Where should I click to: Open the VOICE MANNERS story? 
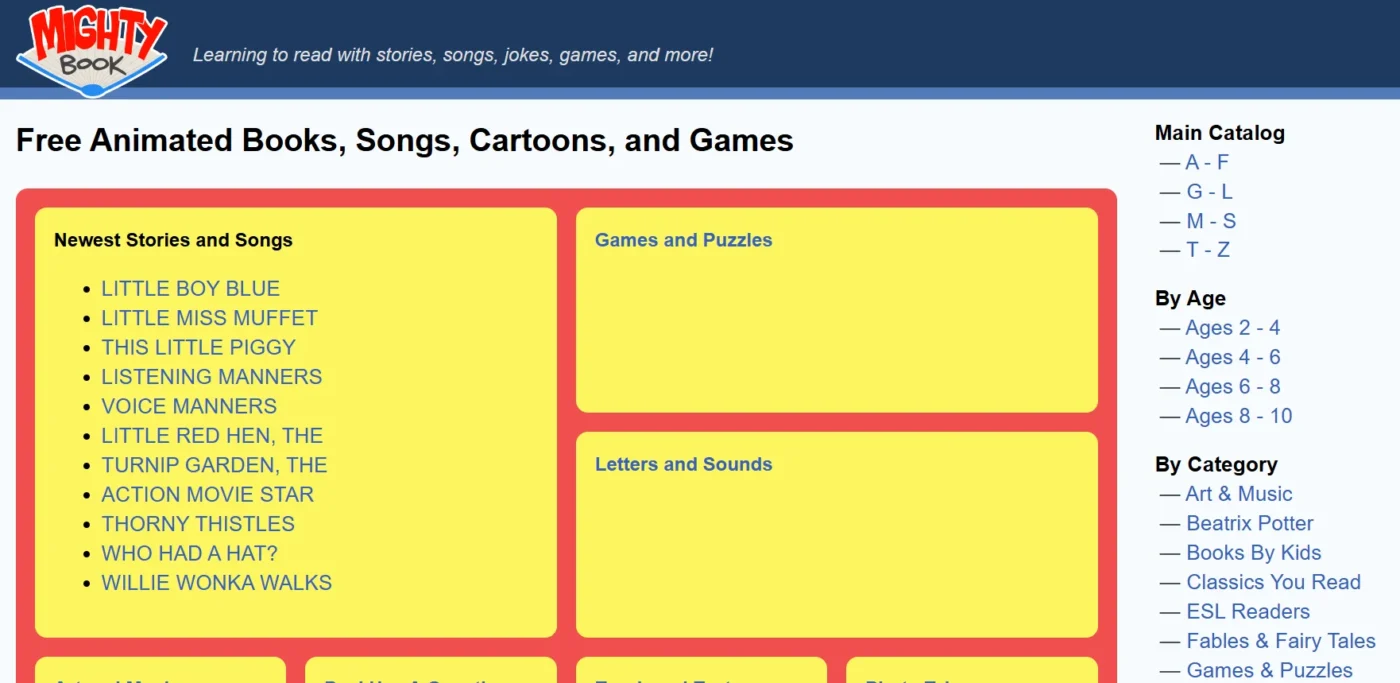pos(189,406)
